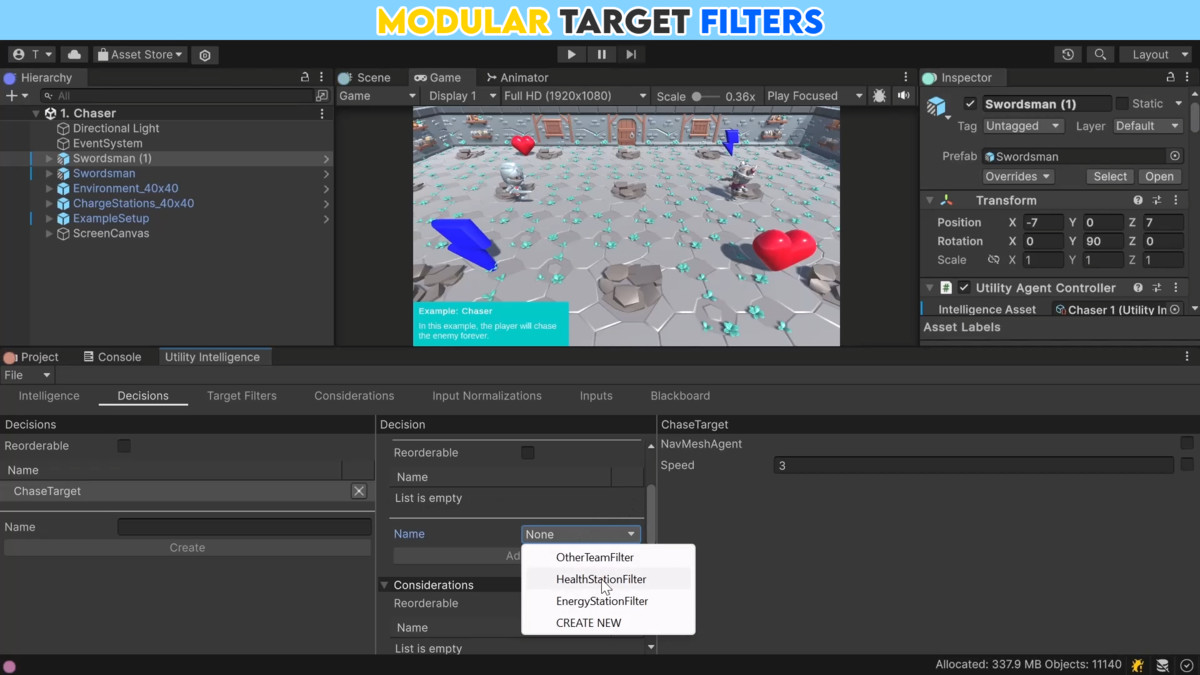Select Directional Light in the Hierarchy
Viewport: 1200px width, 675px height.
point(116,129)
